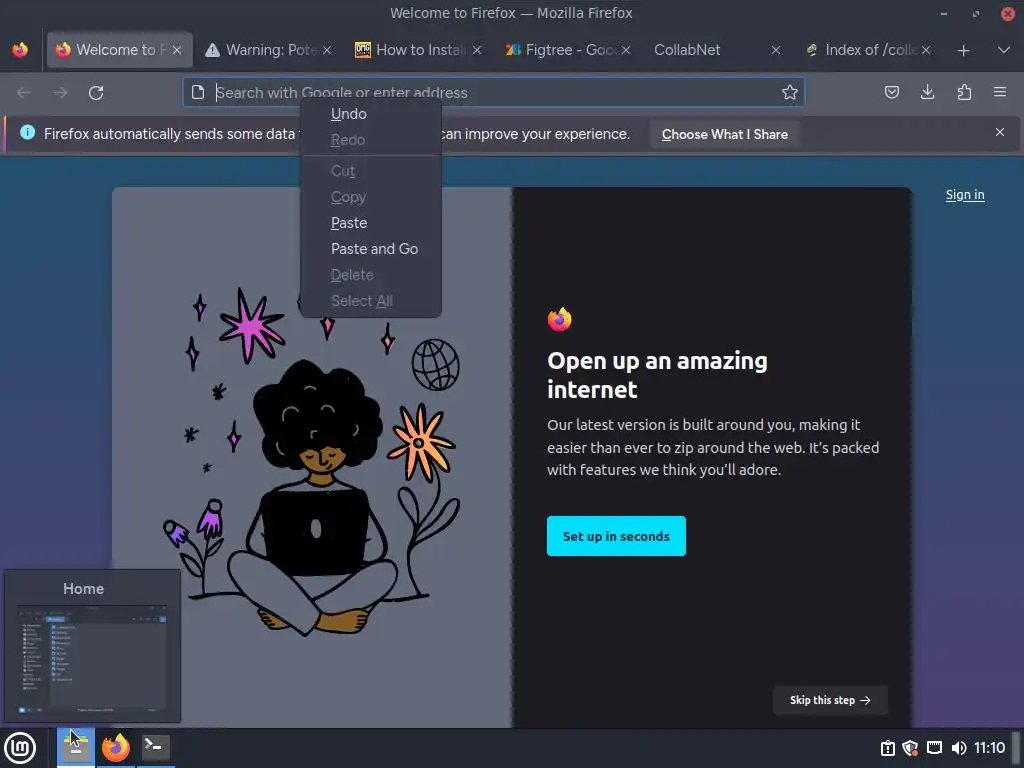Open the clipboard tray icon
The image size is (1024, 768).
pos(888,748)
